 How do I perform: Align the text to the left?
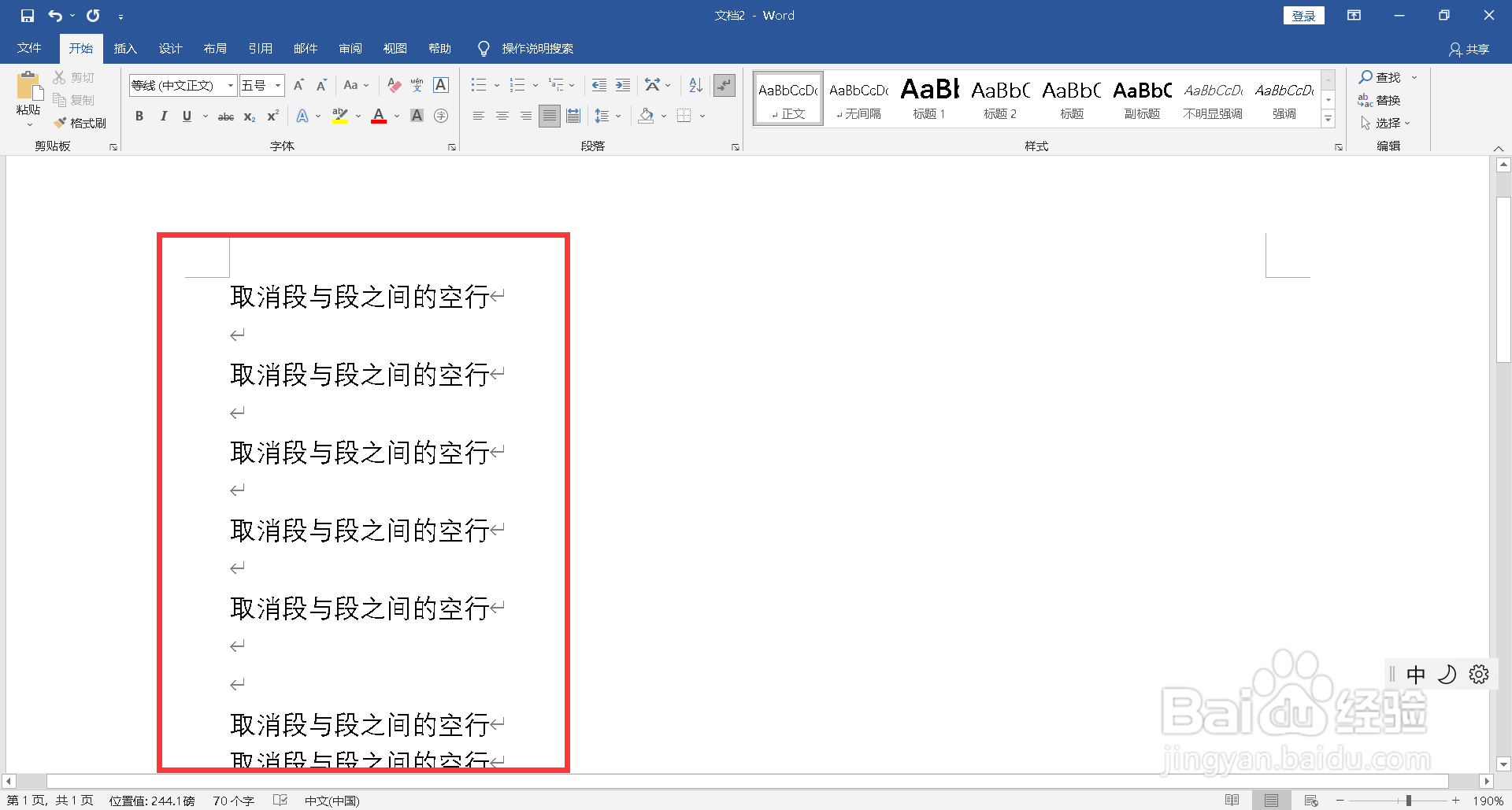pyautogui.click(x=478, y=116)
